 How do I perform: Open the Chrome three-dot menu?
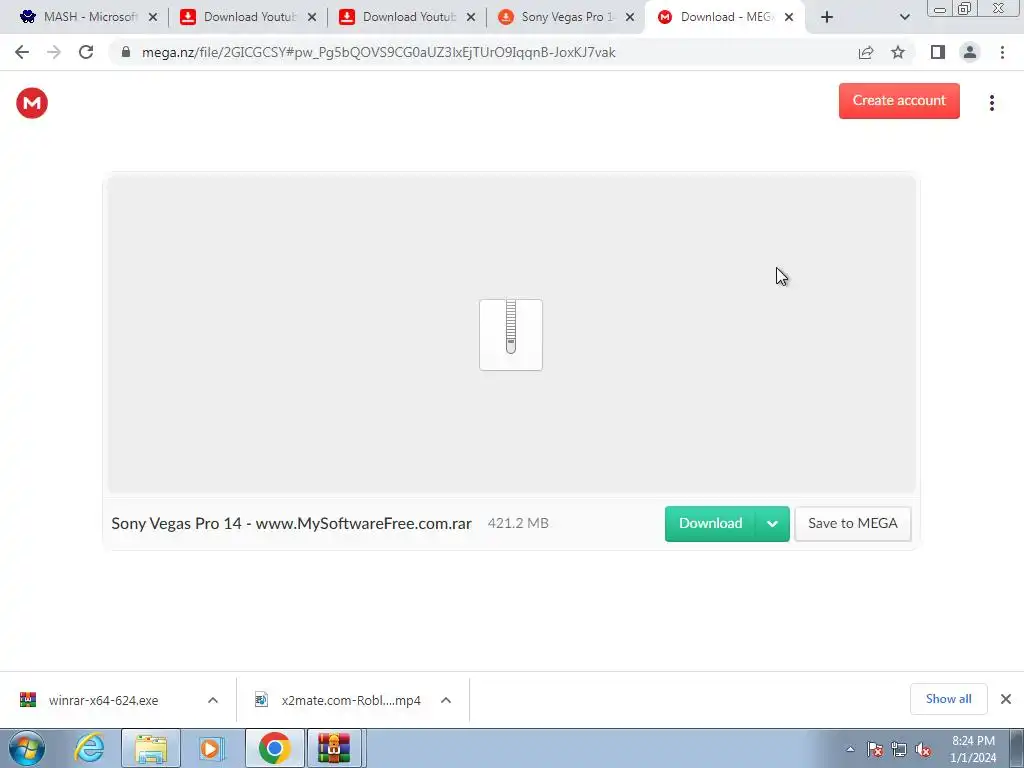1002,52
